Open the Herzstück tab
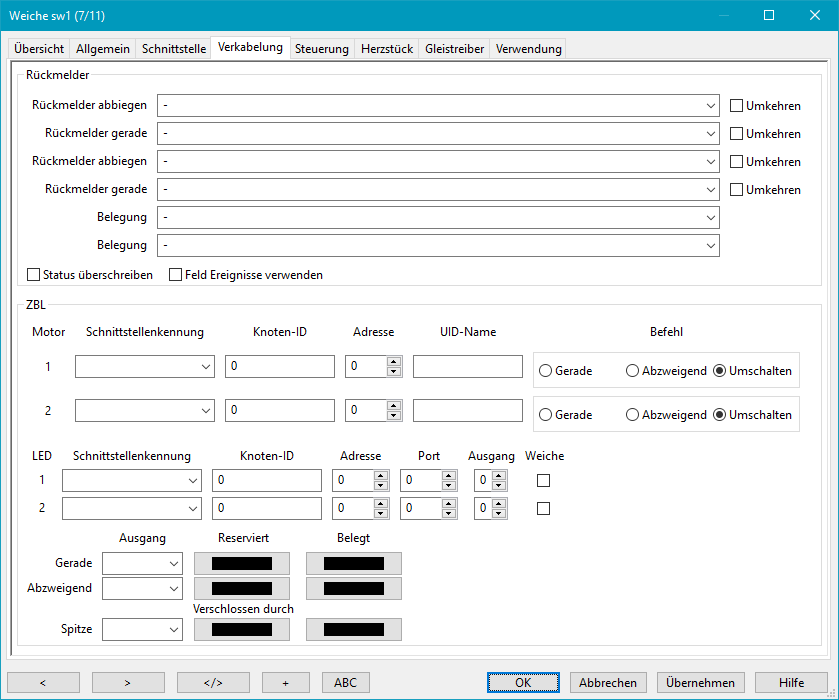The width and height of the screenshot is (839, 700). tap(387, 48)
